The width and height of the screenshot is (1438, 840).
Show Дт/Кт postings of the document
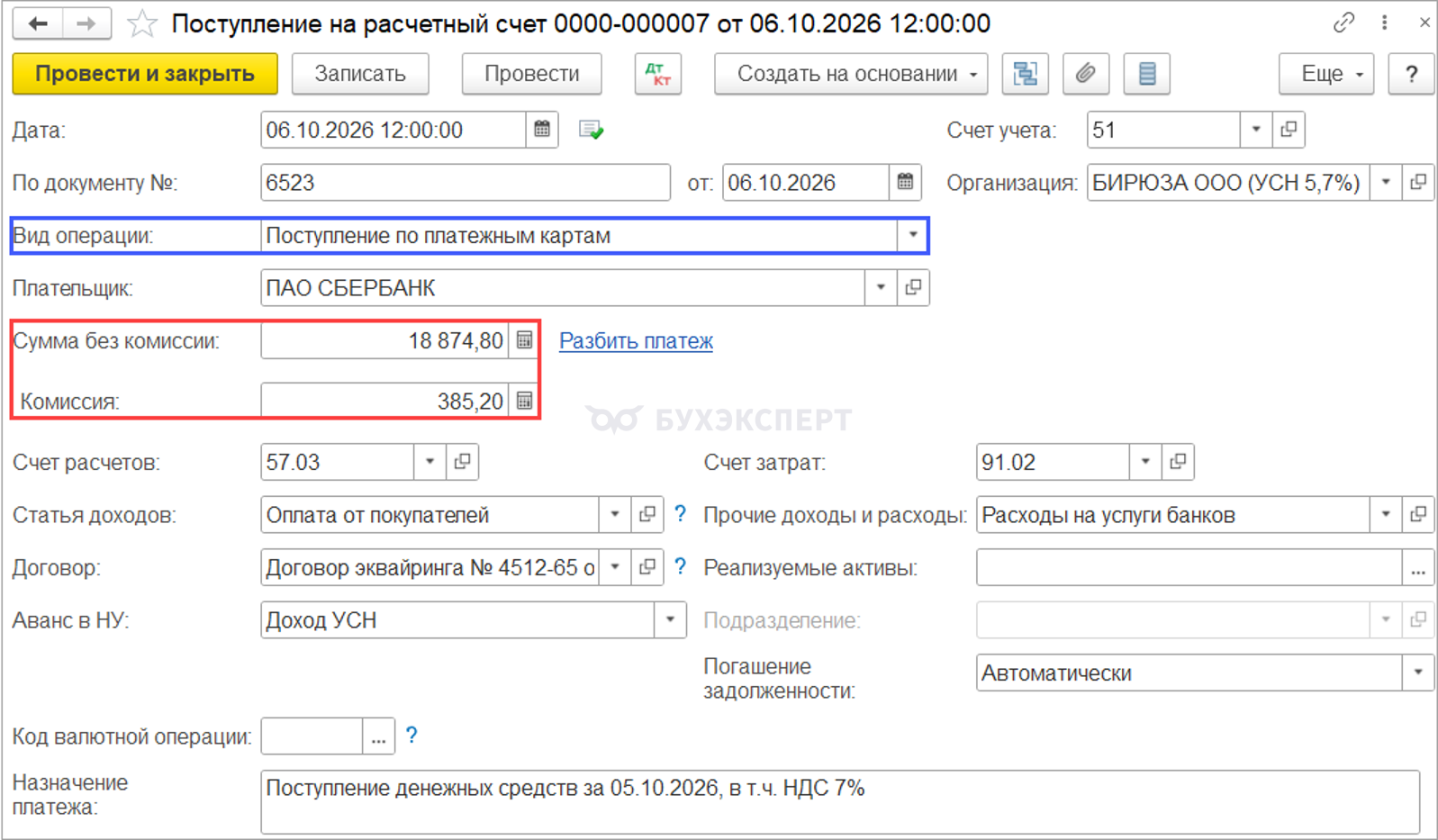click(658, 74)
